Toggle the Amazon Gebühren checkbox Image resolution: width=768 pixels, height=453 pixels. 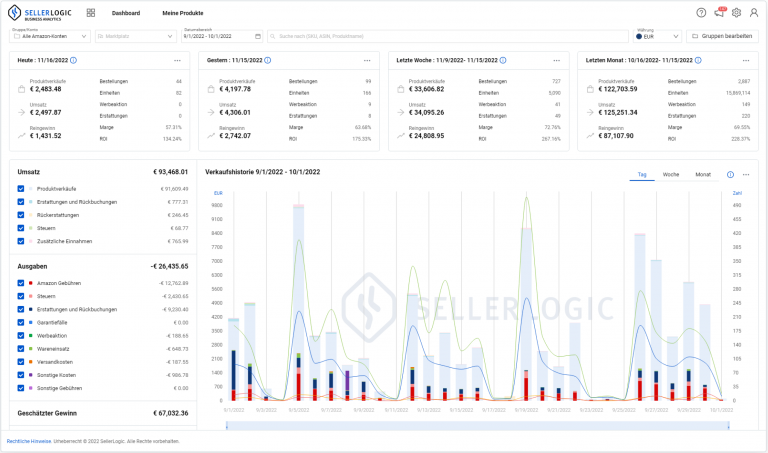[21, 283]
